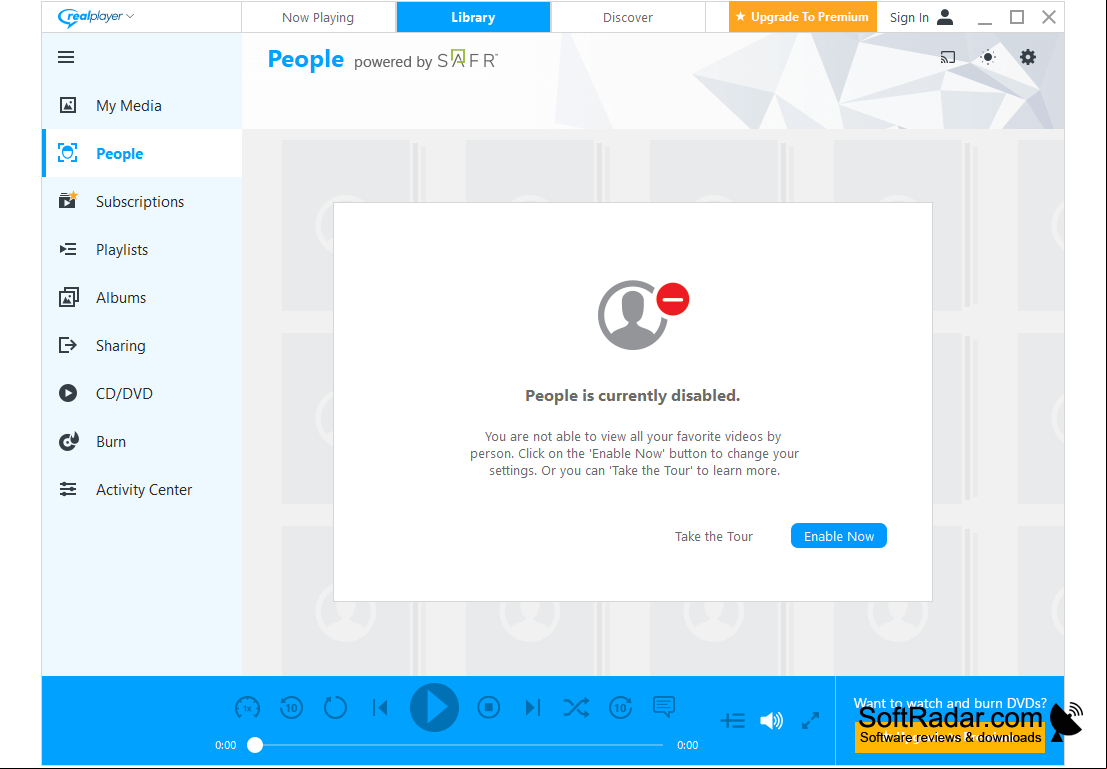Toggle shuffle playback
The height and width of the screenshot is (769, 1107).
point(576,707)
